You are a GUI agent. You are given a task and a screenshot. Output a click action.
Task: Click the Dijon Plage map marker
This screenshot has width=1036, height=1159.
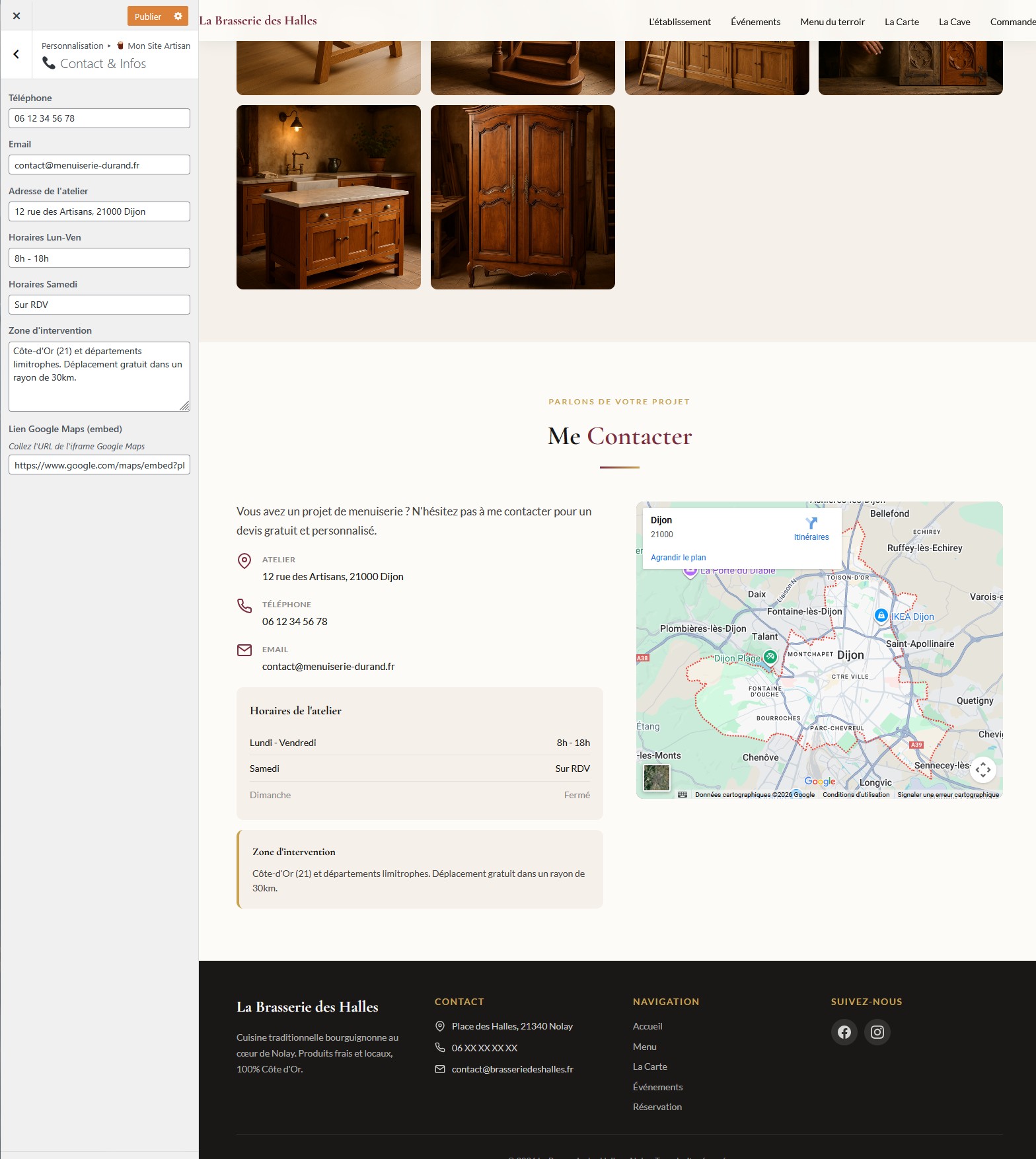point(770,657)
